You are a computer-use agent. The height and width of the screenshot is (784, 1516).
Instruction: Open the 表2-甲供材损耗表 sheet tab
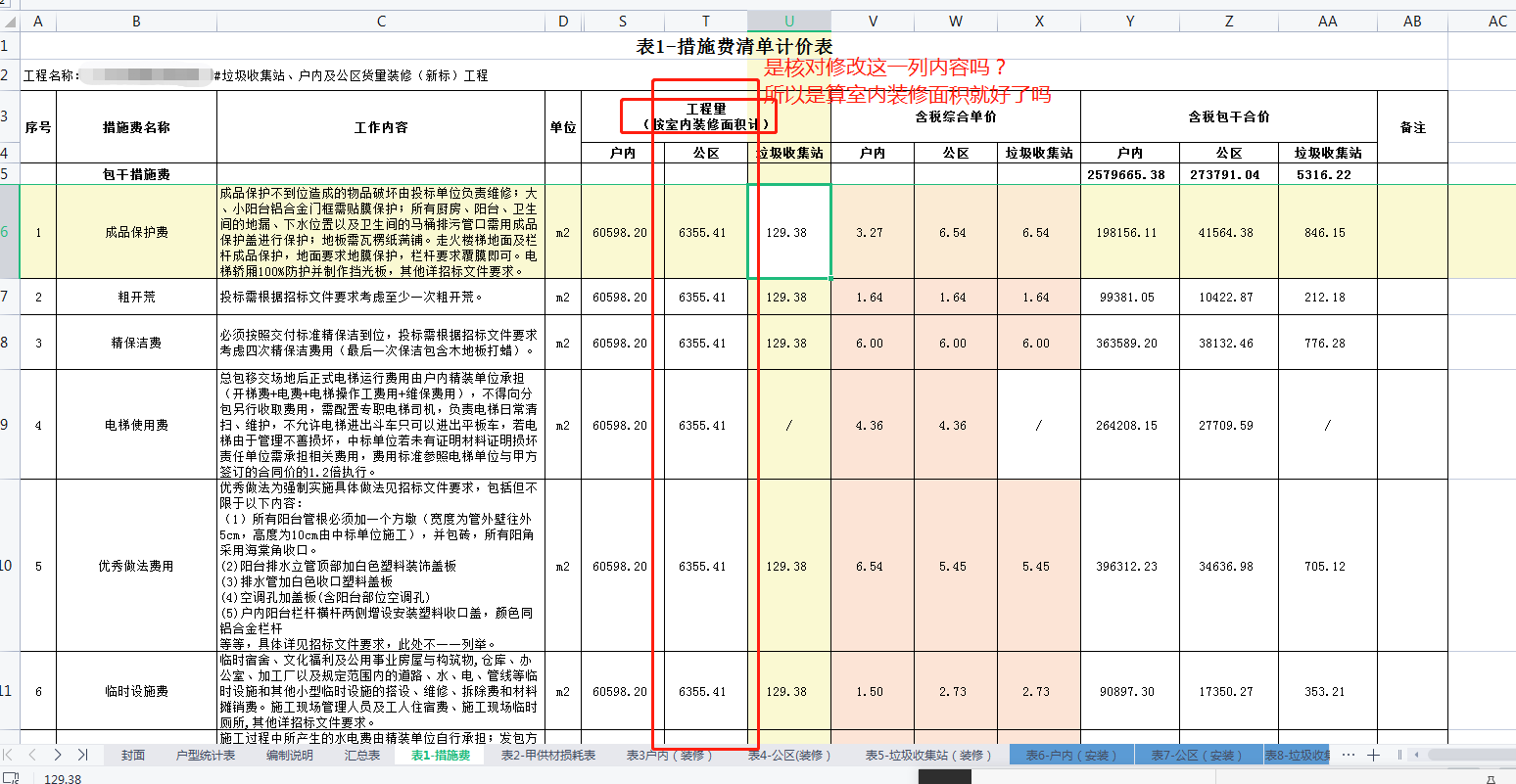548,755
